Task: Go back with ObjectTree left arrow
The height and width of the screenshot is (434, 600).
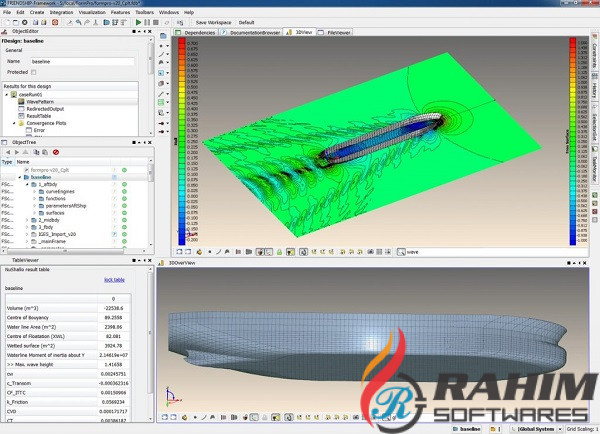Action: pyautogui.click(x=8, y=152)
